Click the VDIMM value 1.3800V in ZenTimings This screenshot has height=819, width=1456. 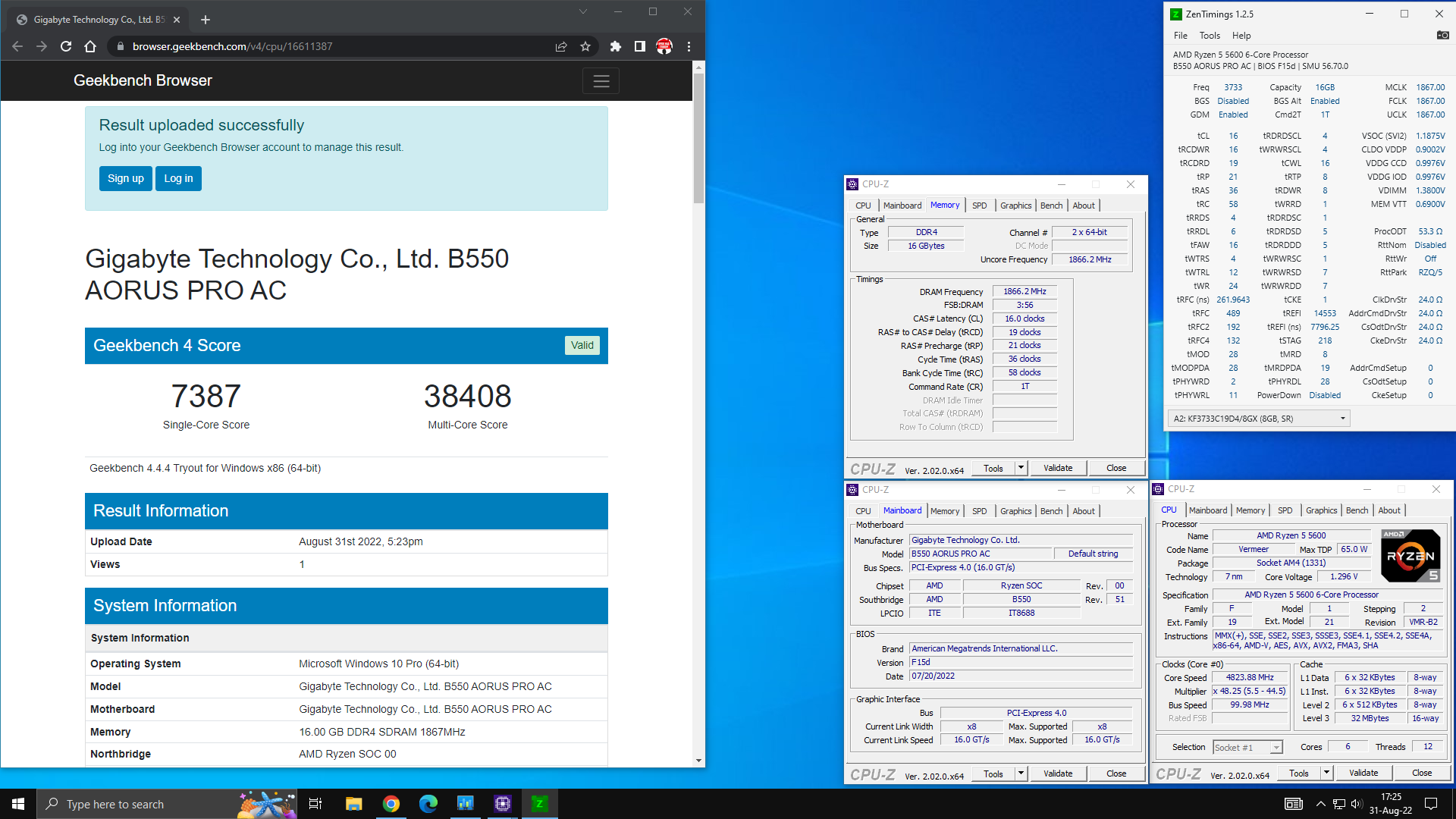(x=1430, y=190)
